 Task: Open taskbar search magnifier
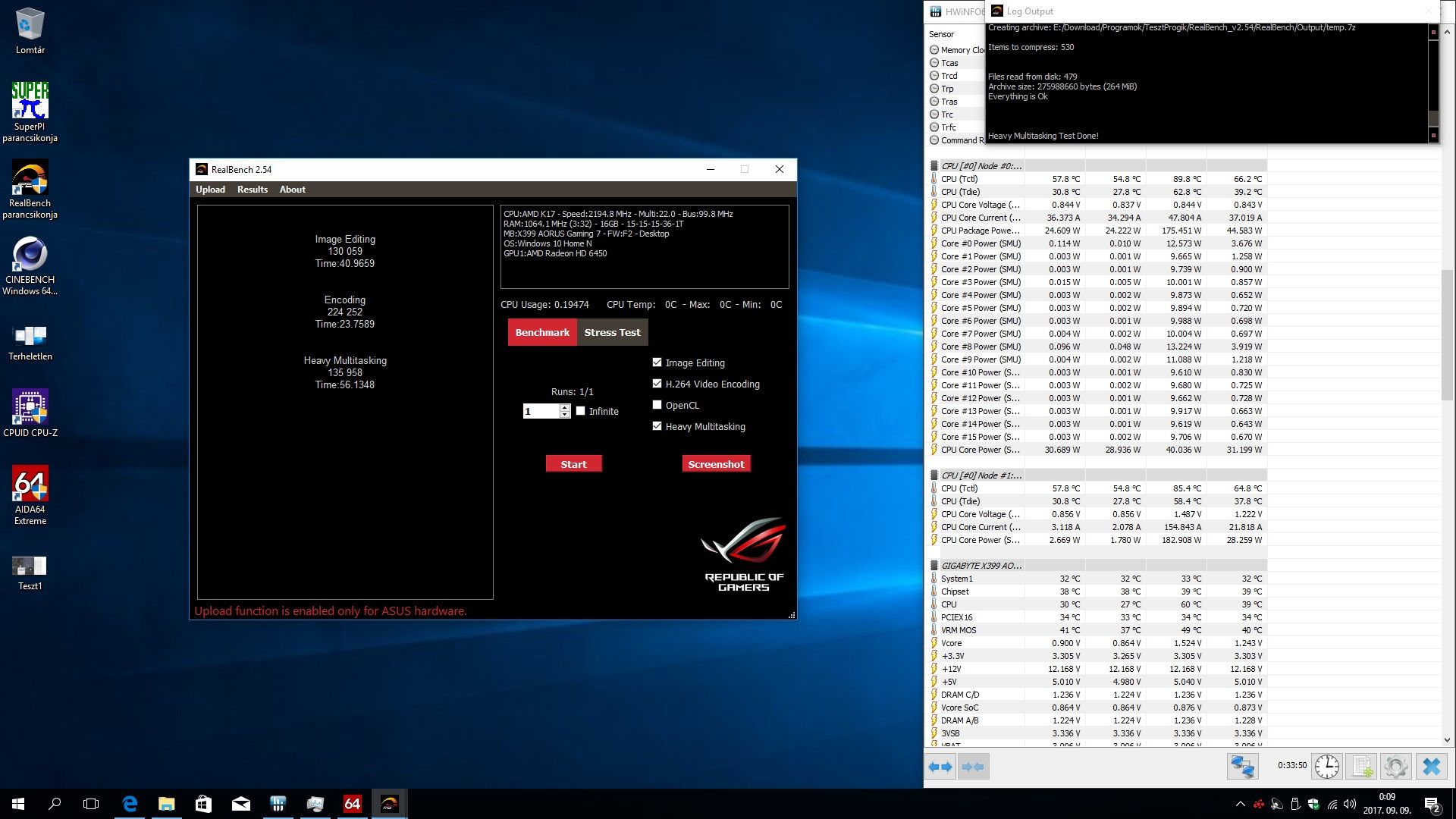[x=55, y=804]
